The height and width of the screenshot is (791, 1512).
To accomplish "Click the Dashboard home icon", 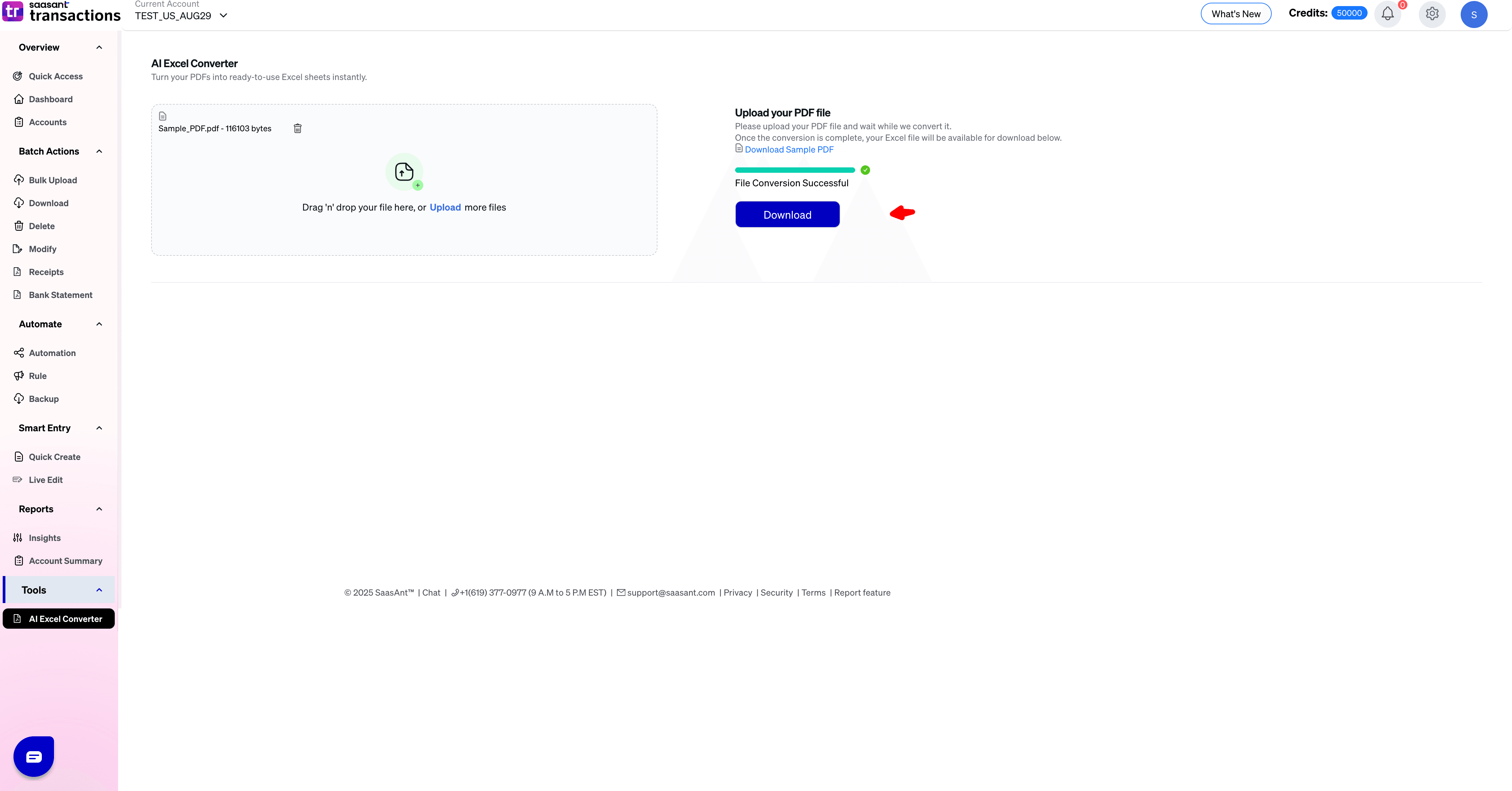I will [x=18, y=99].
